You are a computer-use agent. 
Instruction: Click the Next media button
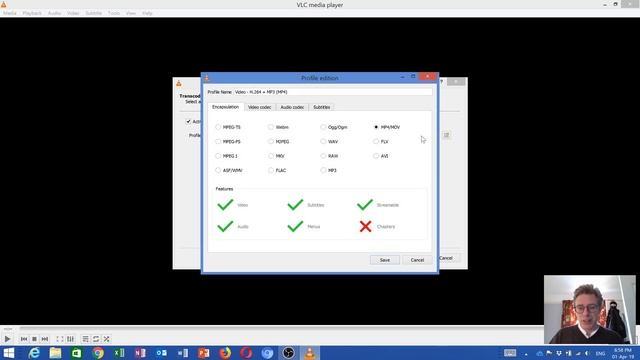(x=45, y=339)
